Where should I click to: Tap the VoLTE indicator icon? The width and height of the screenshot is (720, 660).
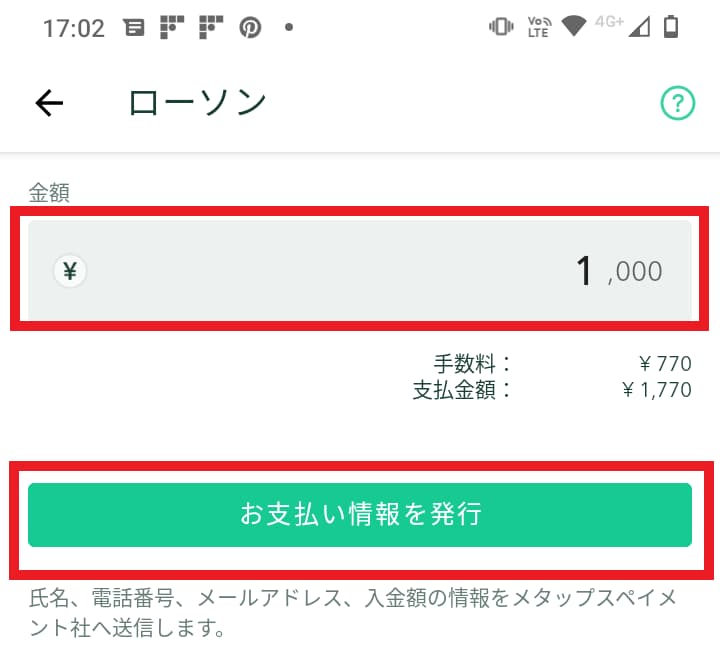(x=538, y=27)
